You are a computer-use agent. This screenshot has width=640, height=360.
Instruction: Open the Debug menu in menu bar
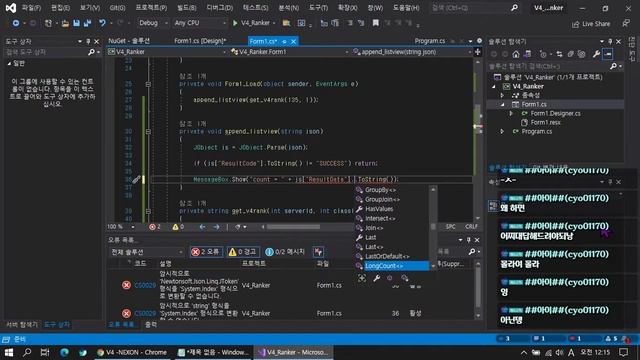pyautogui.click(x=220, y=8)
